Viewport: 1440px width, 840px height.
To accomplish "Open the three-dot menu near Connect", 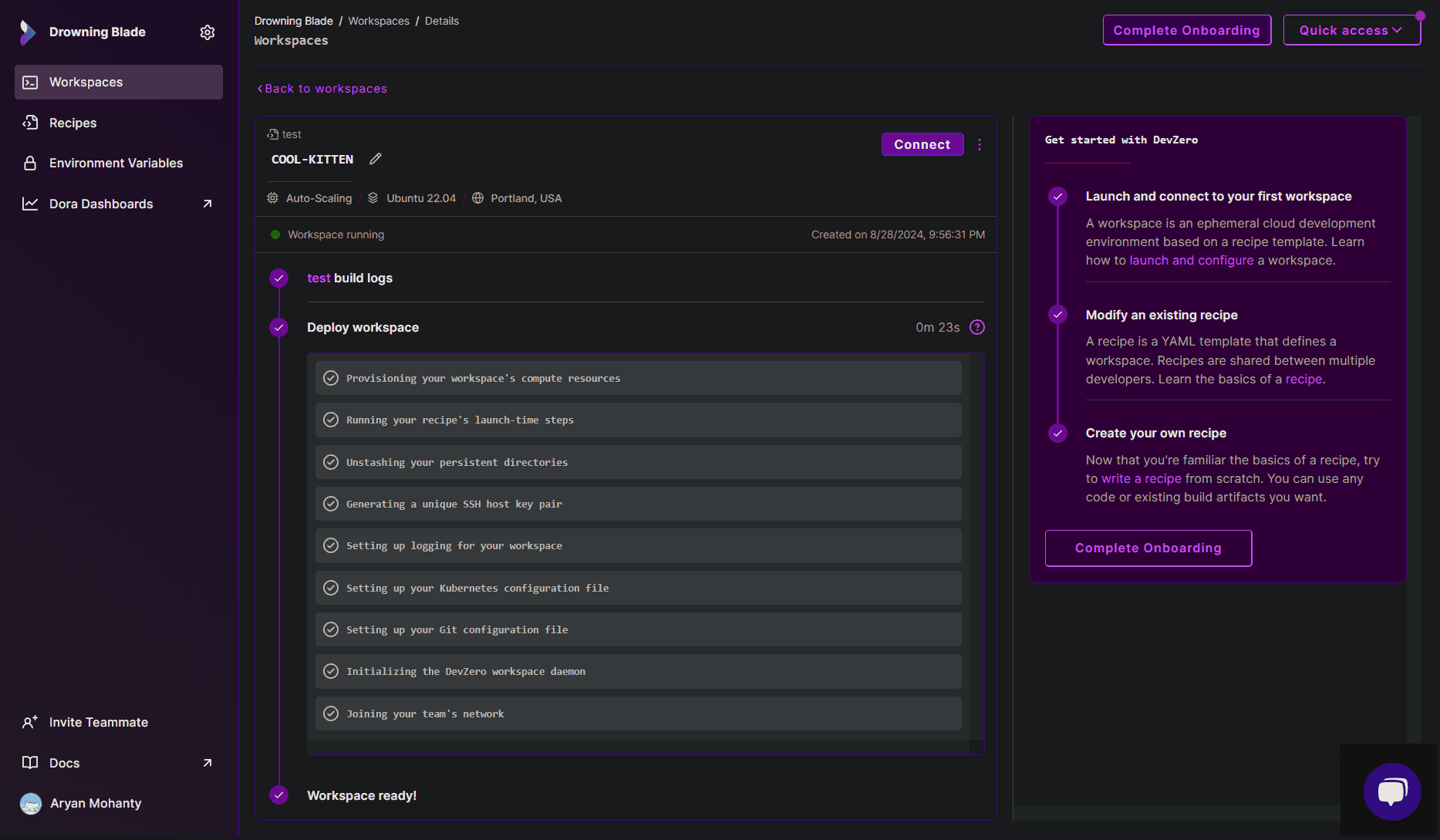I will coord(979,144).
